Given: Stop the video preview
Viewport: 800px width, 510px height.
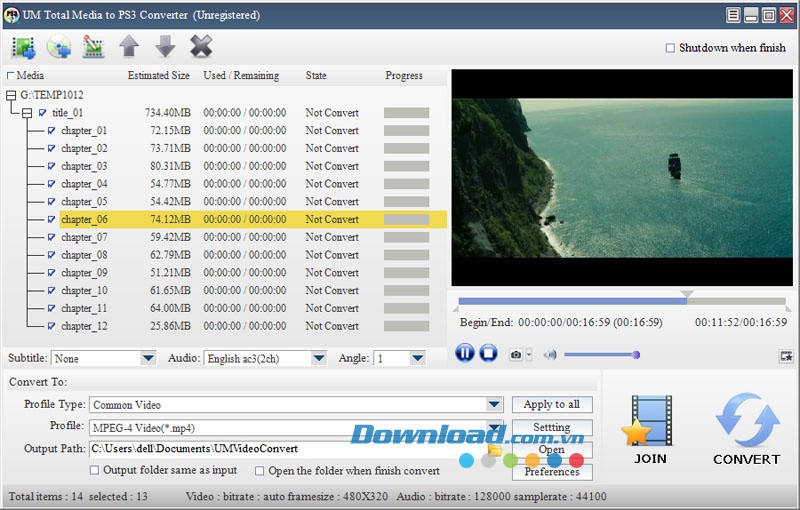Looking at the screenshot, I should pyautogui.click(x=488, y=353).
